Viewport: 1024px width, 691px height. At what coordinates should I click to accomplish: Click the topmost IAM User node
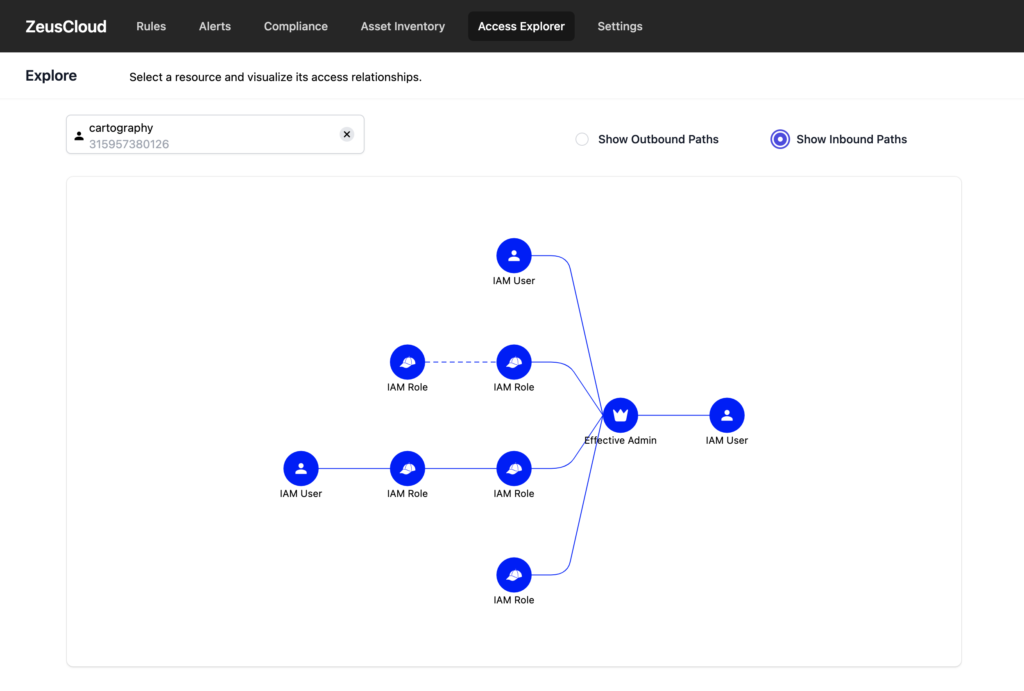513,255
